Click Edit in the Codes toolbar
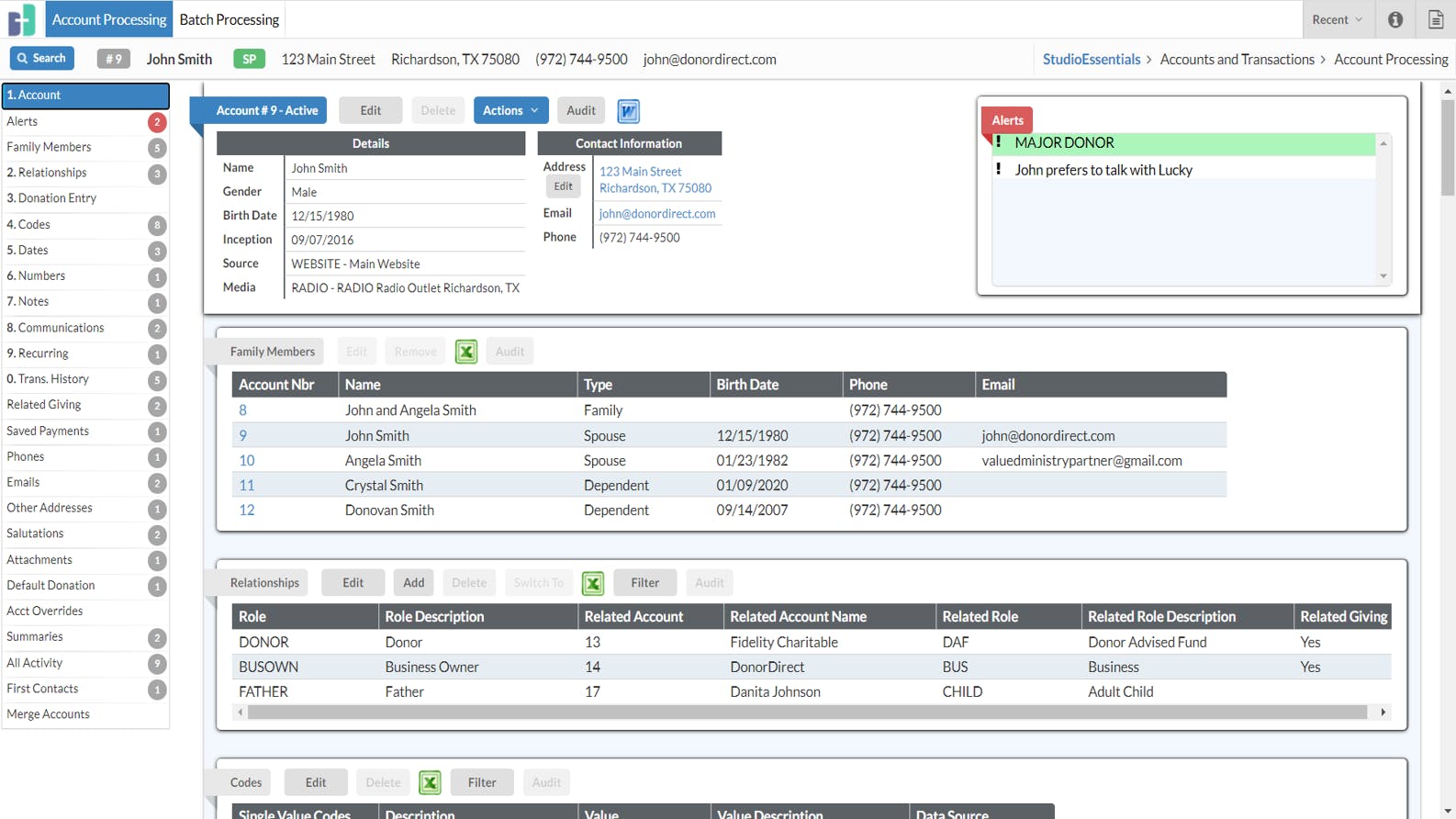The height and width of the screenshot is (819, 1456). [x=316, y=782]
